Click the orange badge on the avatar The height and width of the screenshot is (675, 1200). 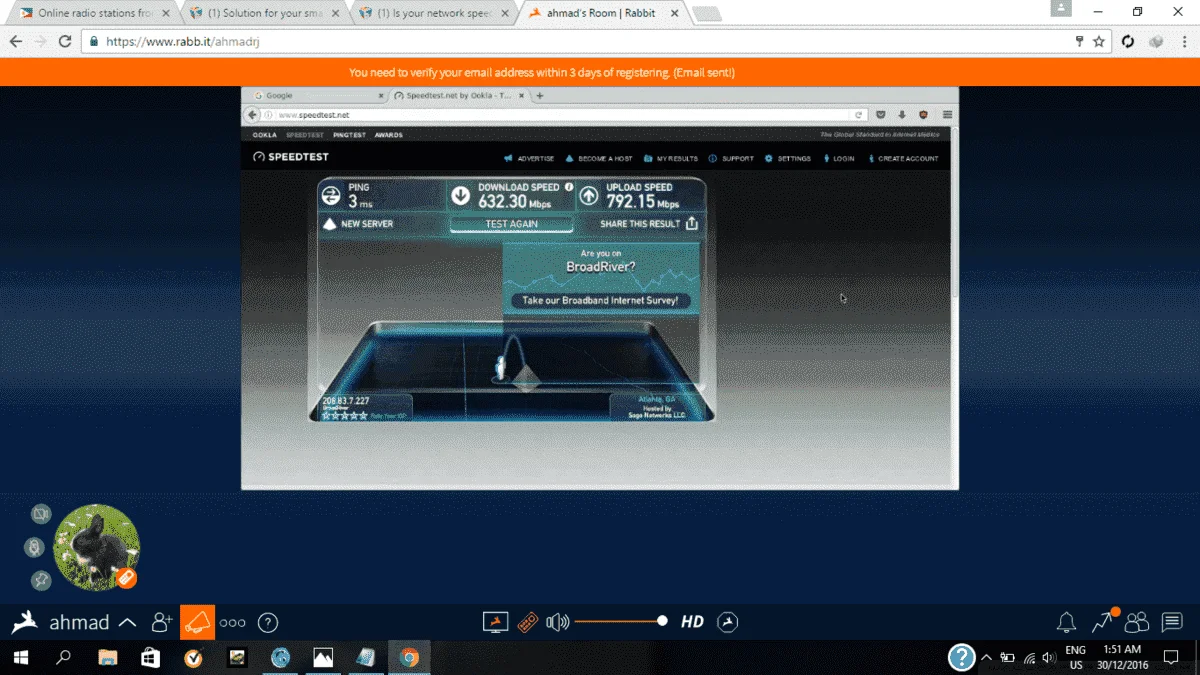[x=125, y=577]
